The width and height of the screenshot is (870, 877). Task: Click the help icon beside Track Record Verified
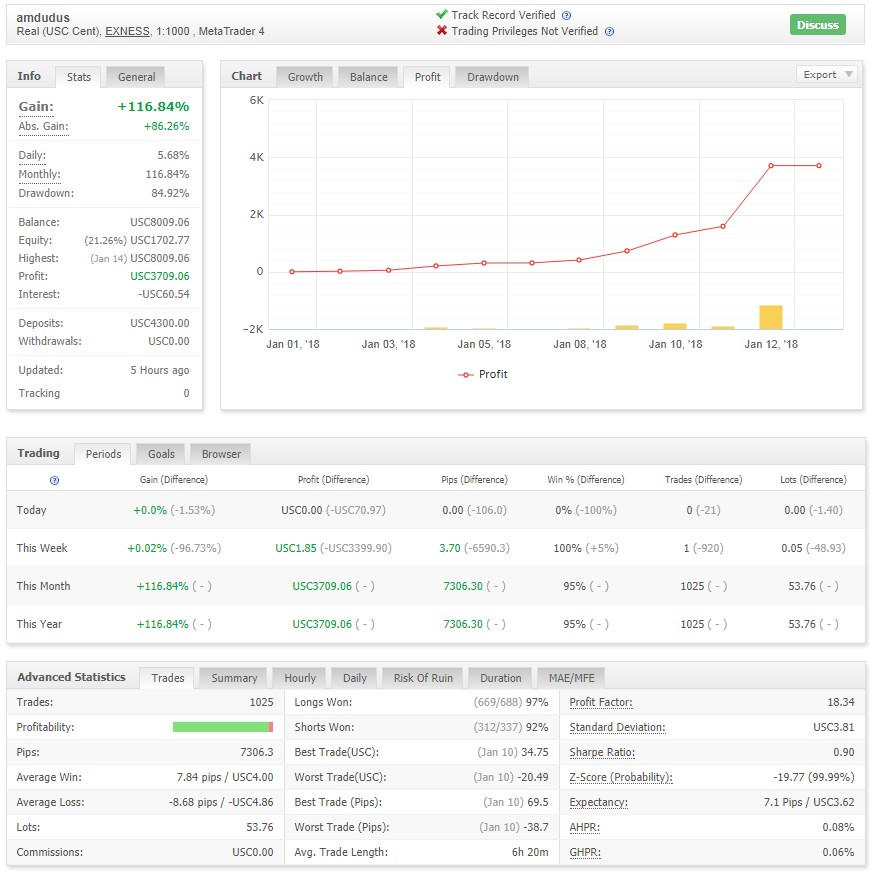click(566, 16)
